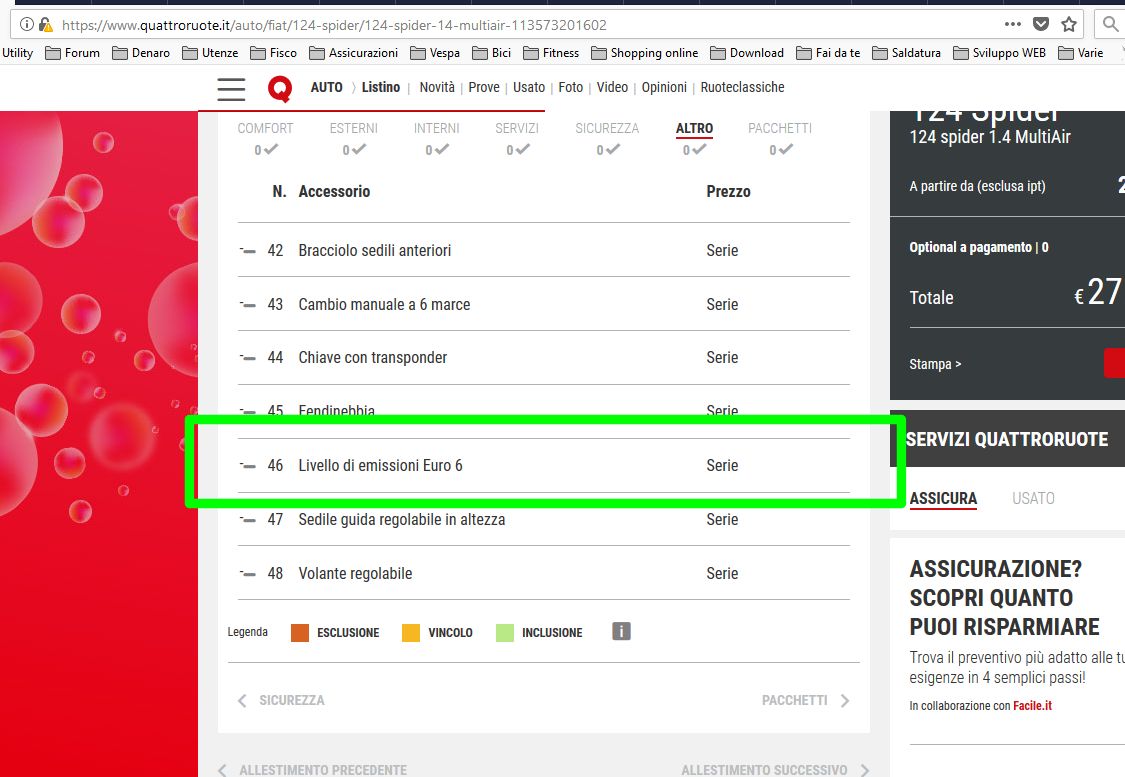Image resolution: width=1125 pixels, height=777 pixels.
Task: Click the dash icon beside row 43
Action: (x=248, y=304)
